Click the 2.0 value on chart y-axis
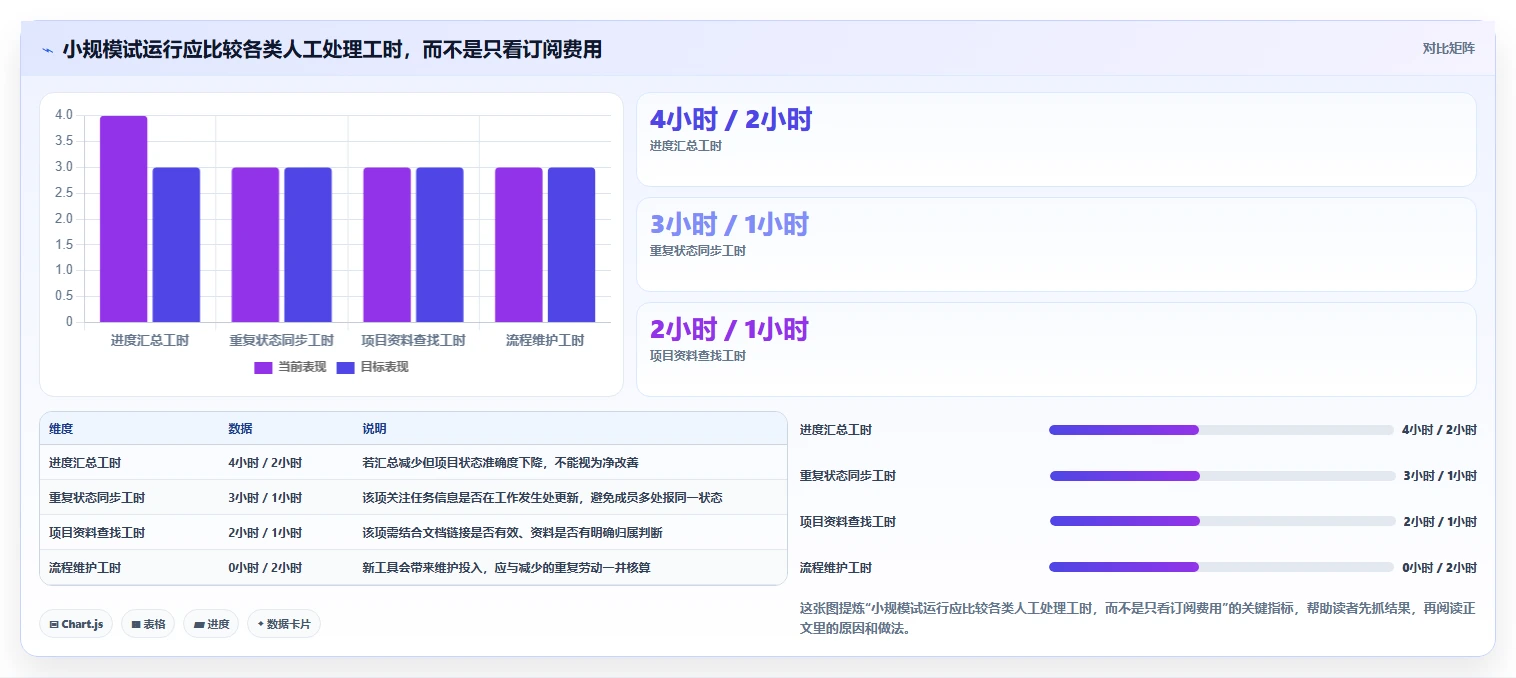This screenshot has width=1516, height=678. click(x=64, y=219)
